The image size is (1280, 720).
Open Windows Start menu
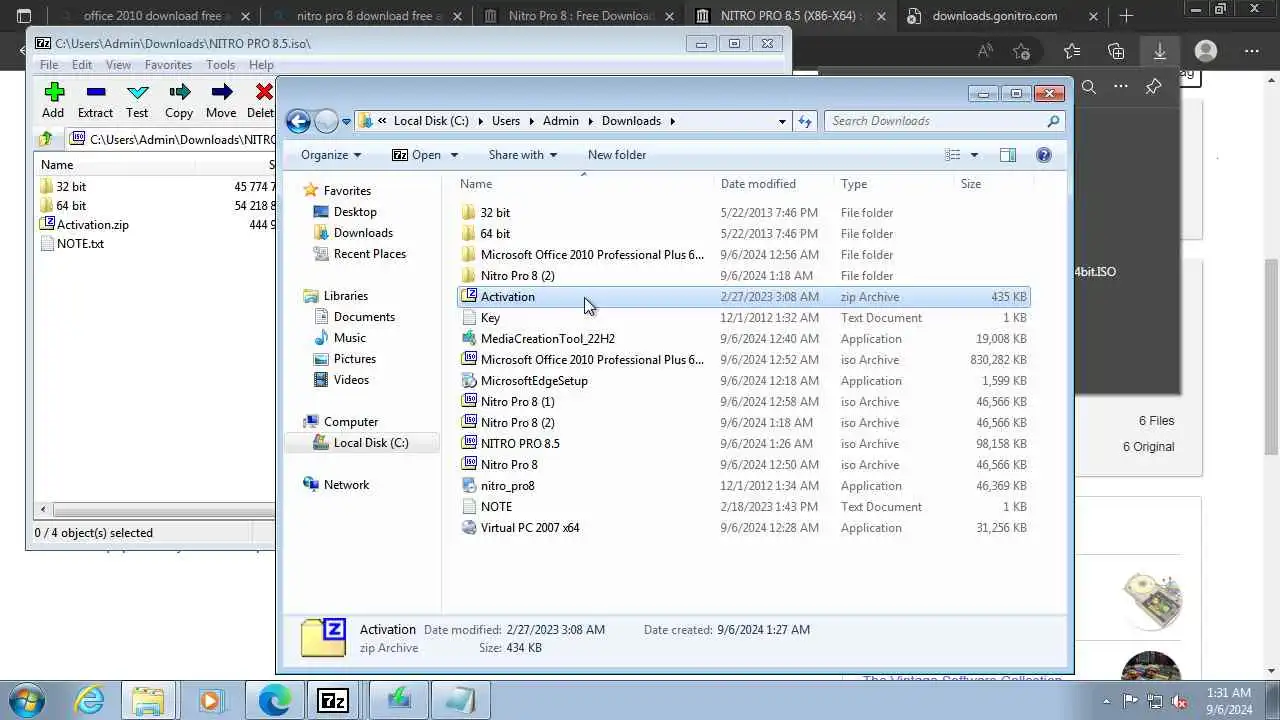pyautogui.click(x=26, y=700)
